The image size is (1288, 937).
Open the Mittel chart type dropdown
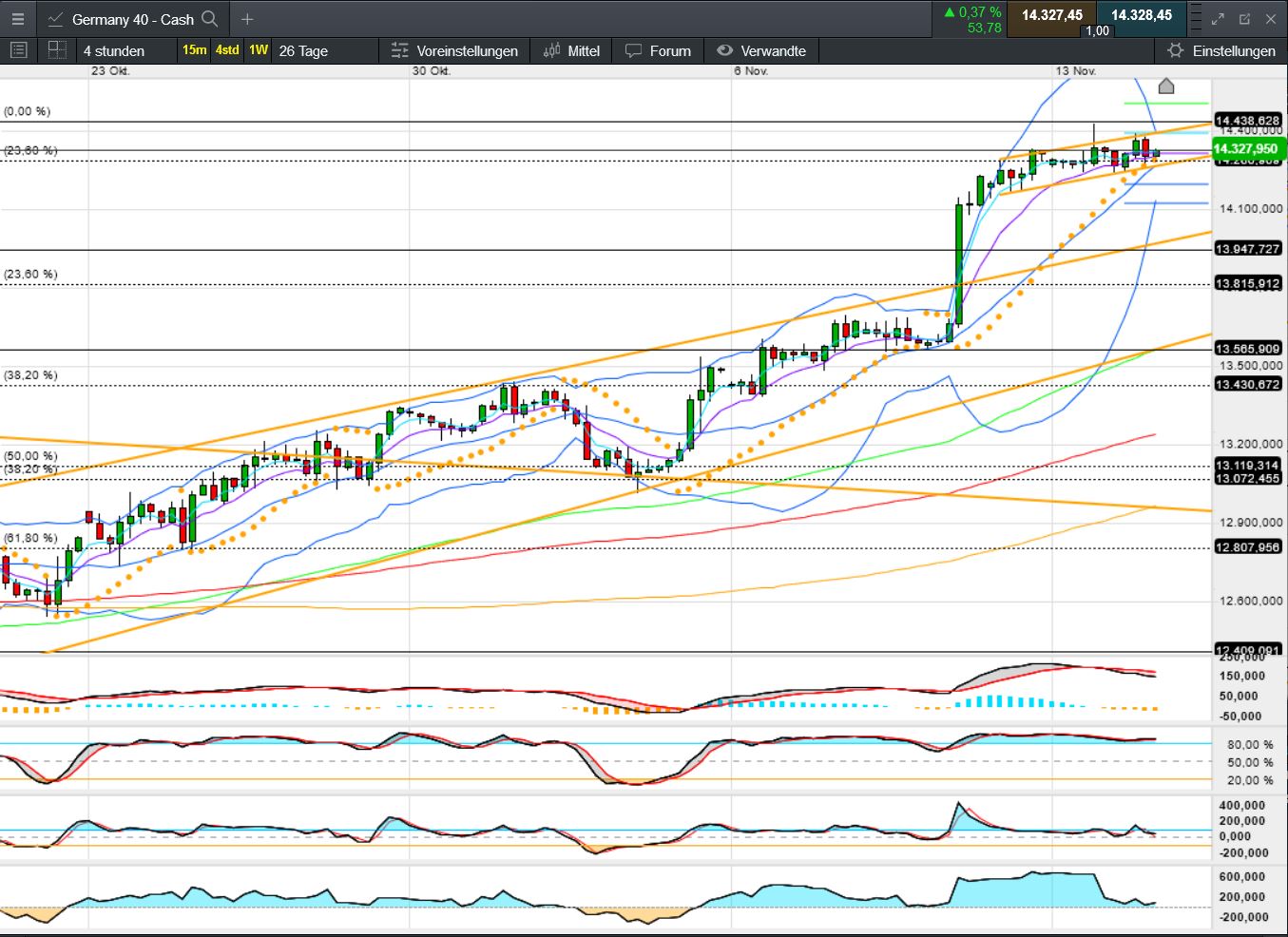pyautogui.click(x=571, y=50)
